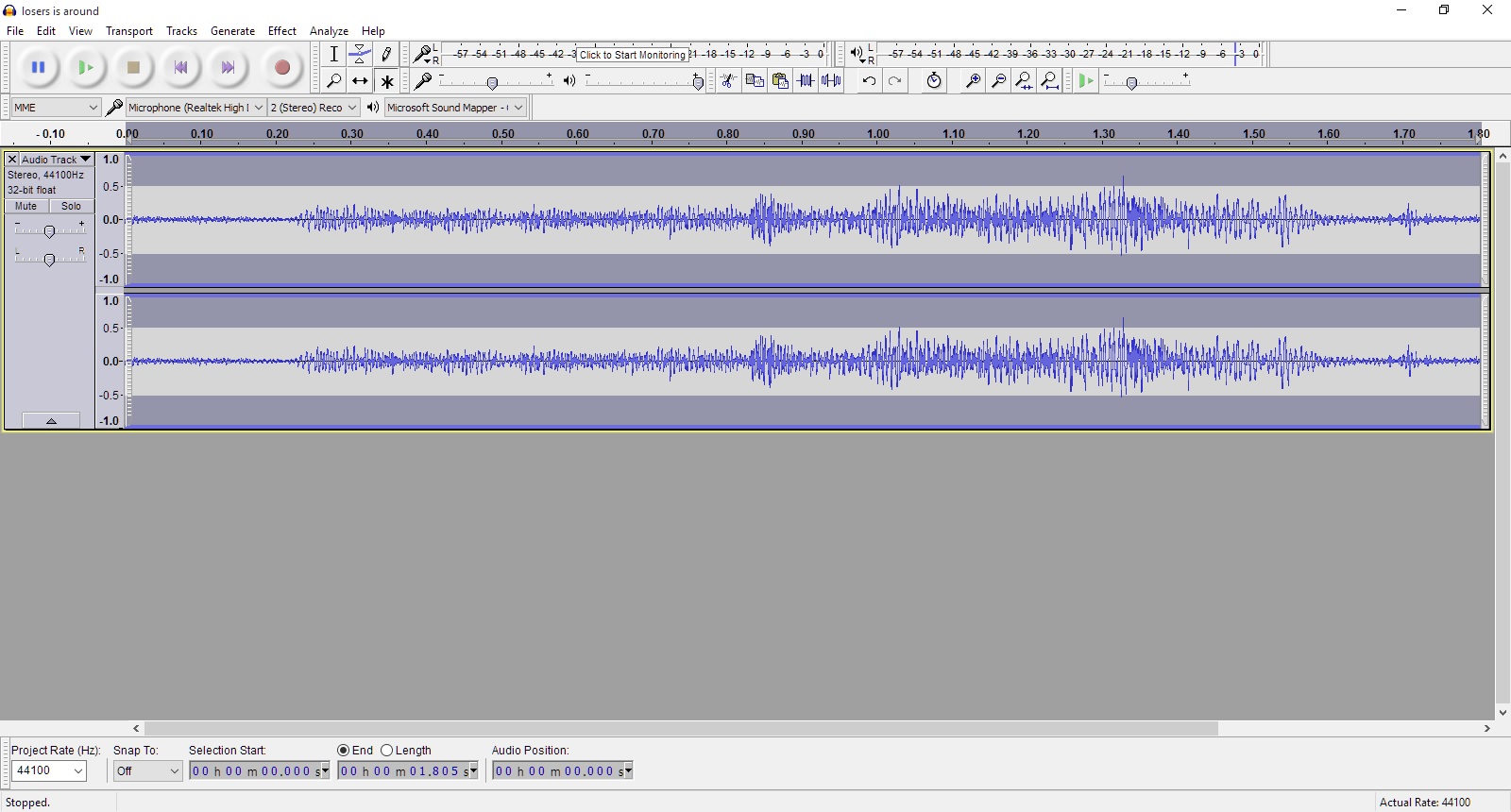Click the Silence audio icon
The height and width of the screenshot is (812, 1511).
coord(831,81)
